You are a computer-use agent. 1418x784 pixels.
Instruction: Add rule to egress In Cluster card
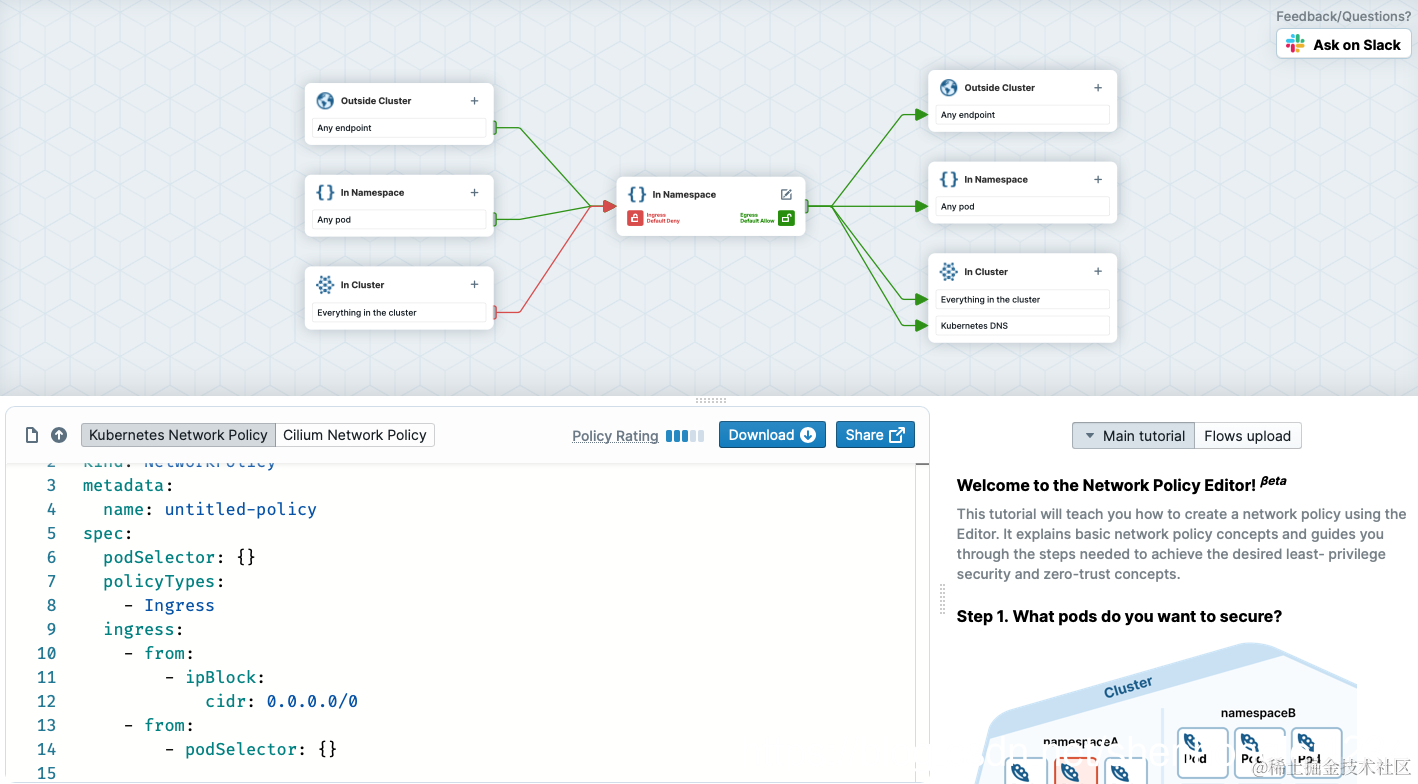pyautogui.click(x=1098, y=272)
